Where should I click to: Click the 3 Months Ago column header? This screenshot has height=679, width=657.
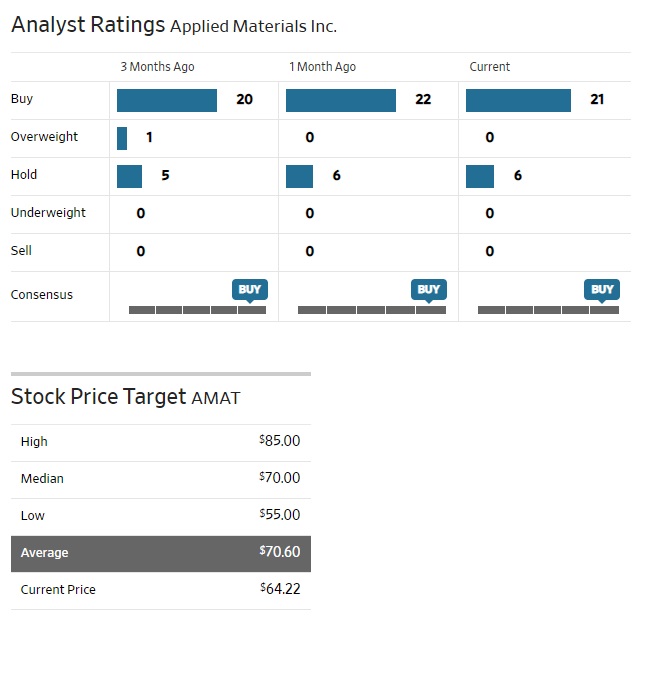pyautogui.click(x=157, y=67)
